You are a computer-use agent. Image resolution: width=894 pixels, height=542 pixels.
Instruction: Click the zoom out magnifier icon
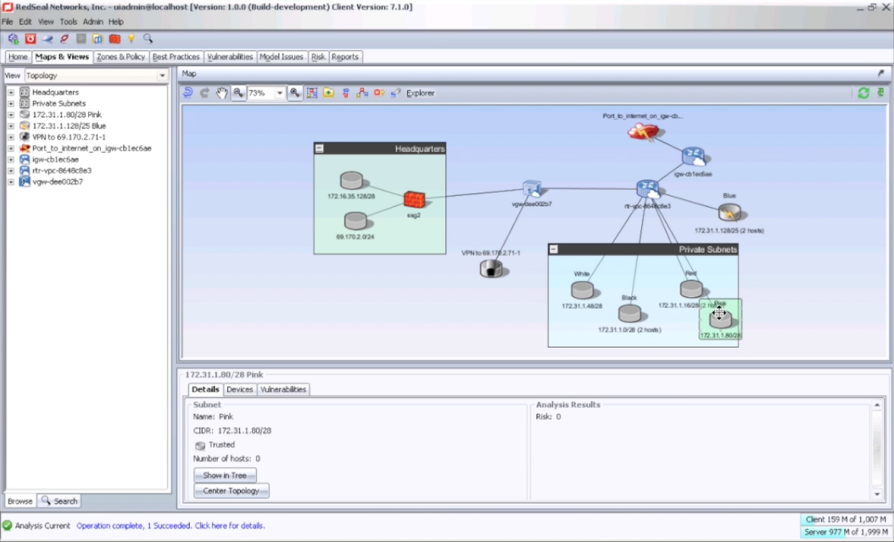point(238,93)
